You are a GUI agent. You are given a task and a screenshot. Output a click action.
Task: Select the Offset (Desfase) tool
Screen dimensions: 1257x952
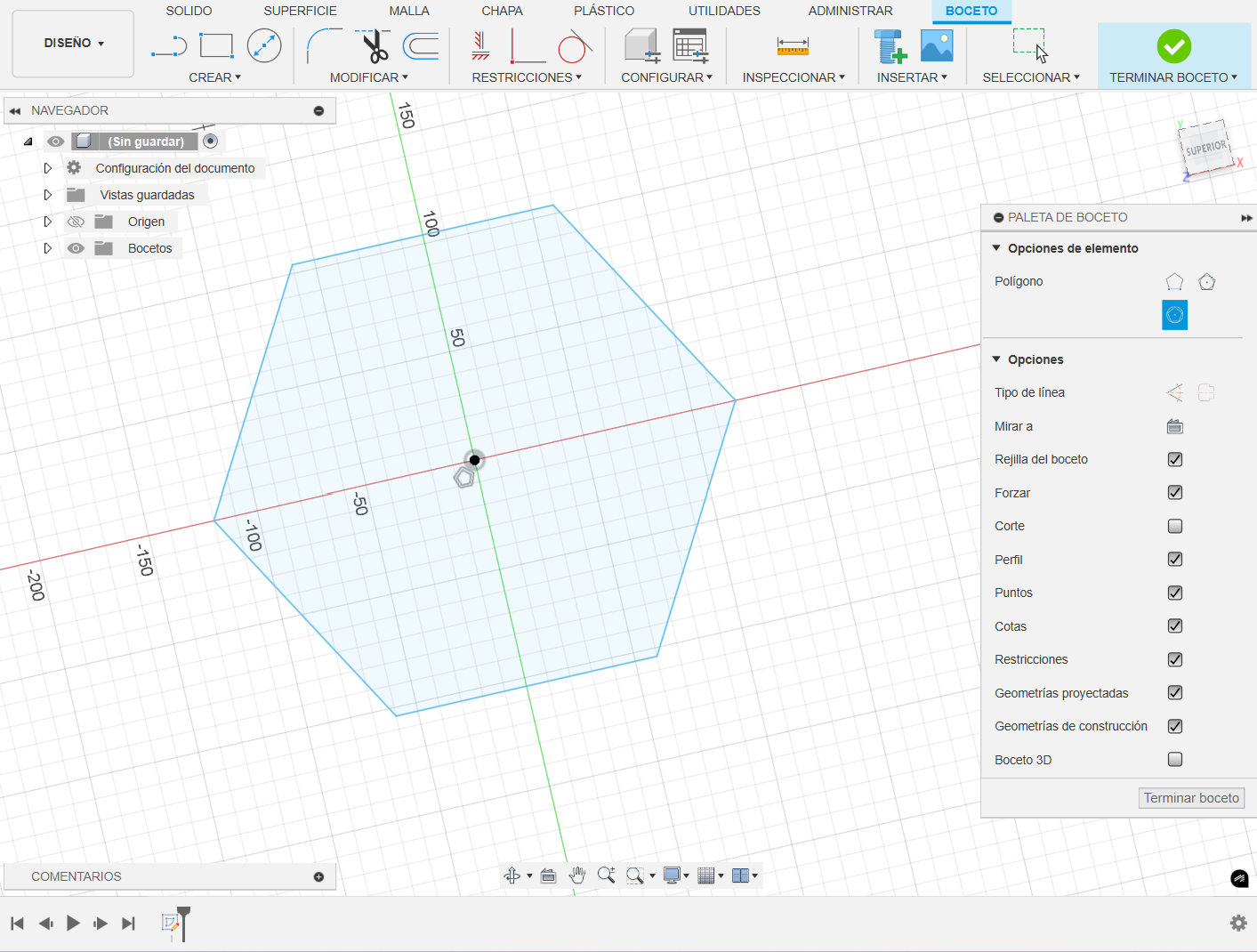(421, 45)
